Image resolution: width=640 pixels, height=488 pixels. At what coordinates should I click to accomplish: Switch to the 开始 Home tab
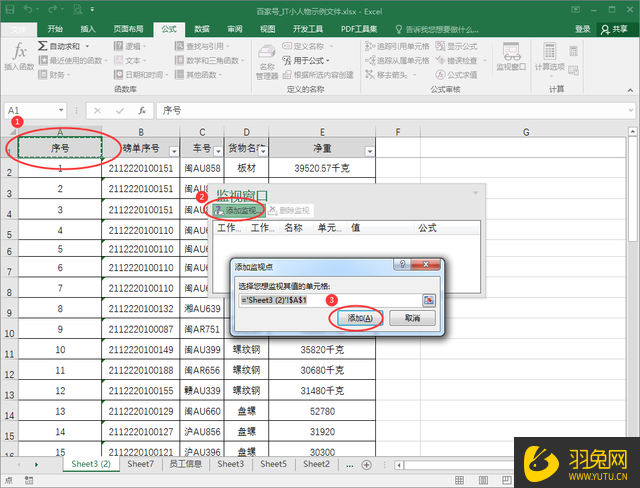[55, 29]
